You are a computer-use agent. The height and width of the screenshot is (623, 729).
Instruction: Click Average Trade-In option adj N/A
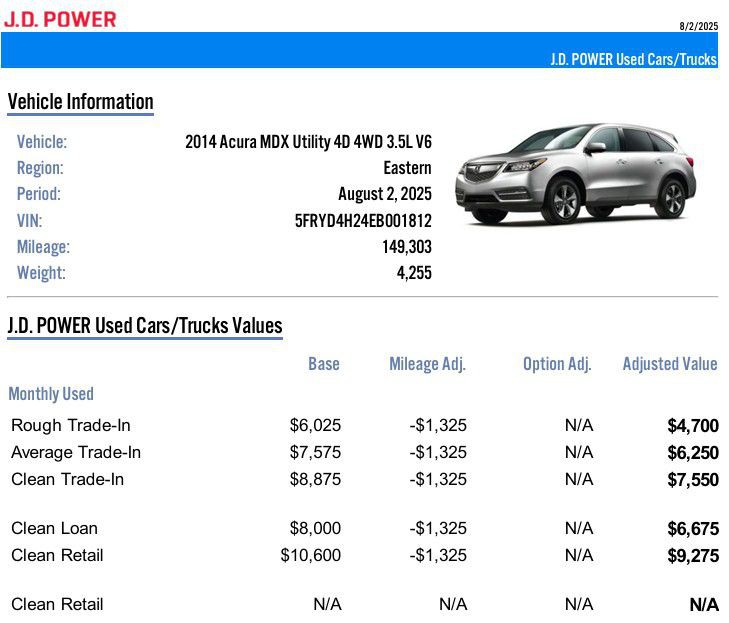pyautogui.click(x=579, y=452)
